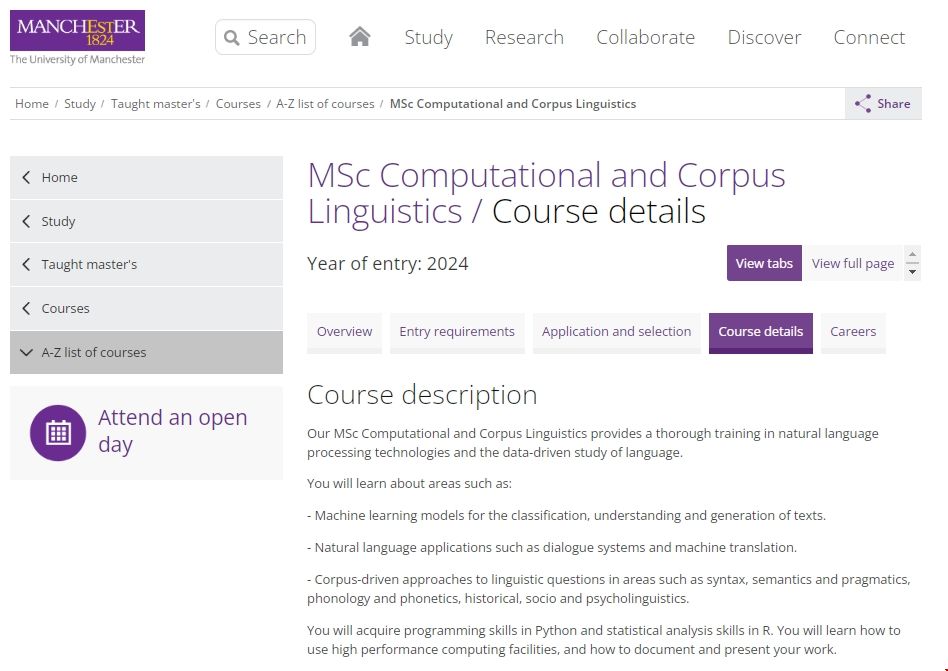Collapse the A-Z list of courses section
Image resolution: width=948 pixels, height=671 pixels.
[x=26, y=352]
